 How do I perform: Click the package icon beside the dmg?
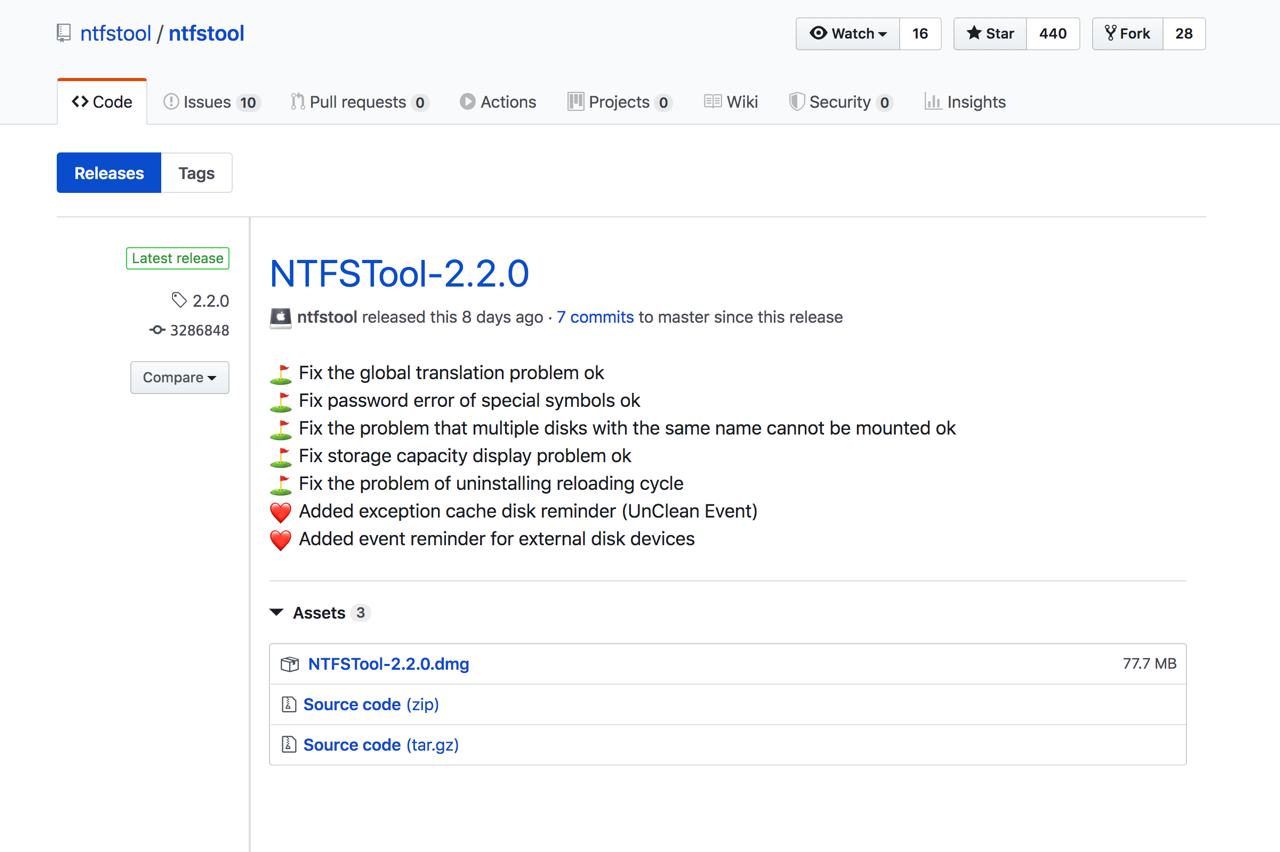290,664
